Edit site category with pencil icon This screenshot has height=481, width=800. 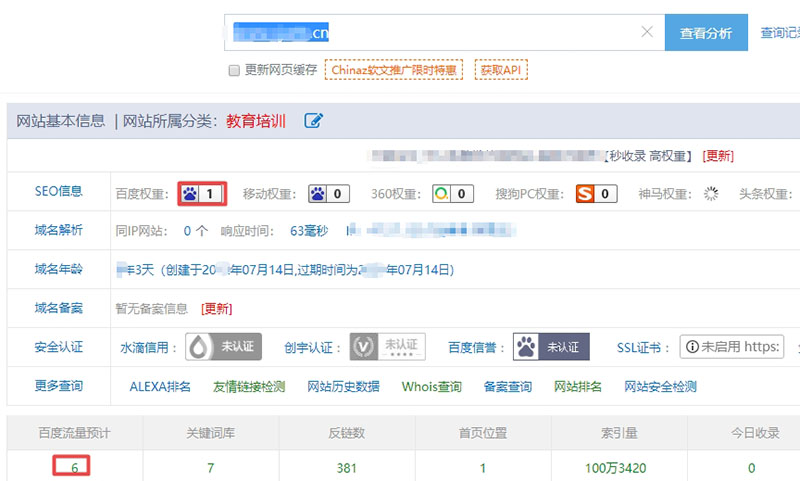tap(313, 121)
